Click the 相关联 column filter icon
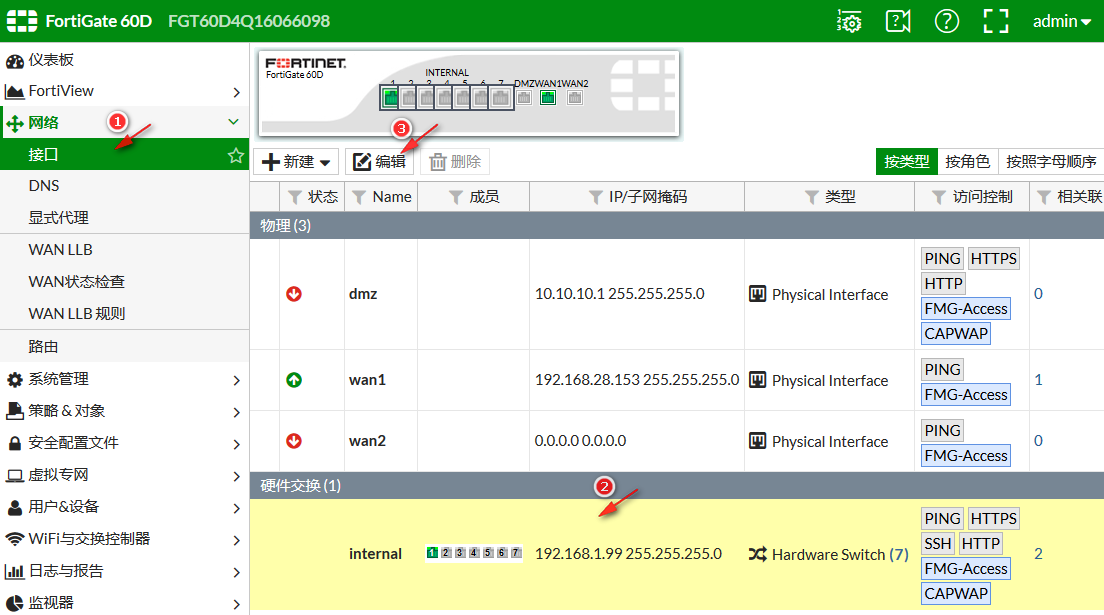 (1044, 197)
